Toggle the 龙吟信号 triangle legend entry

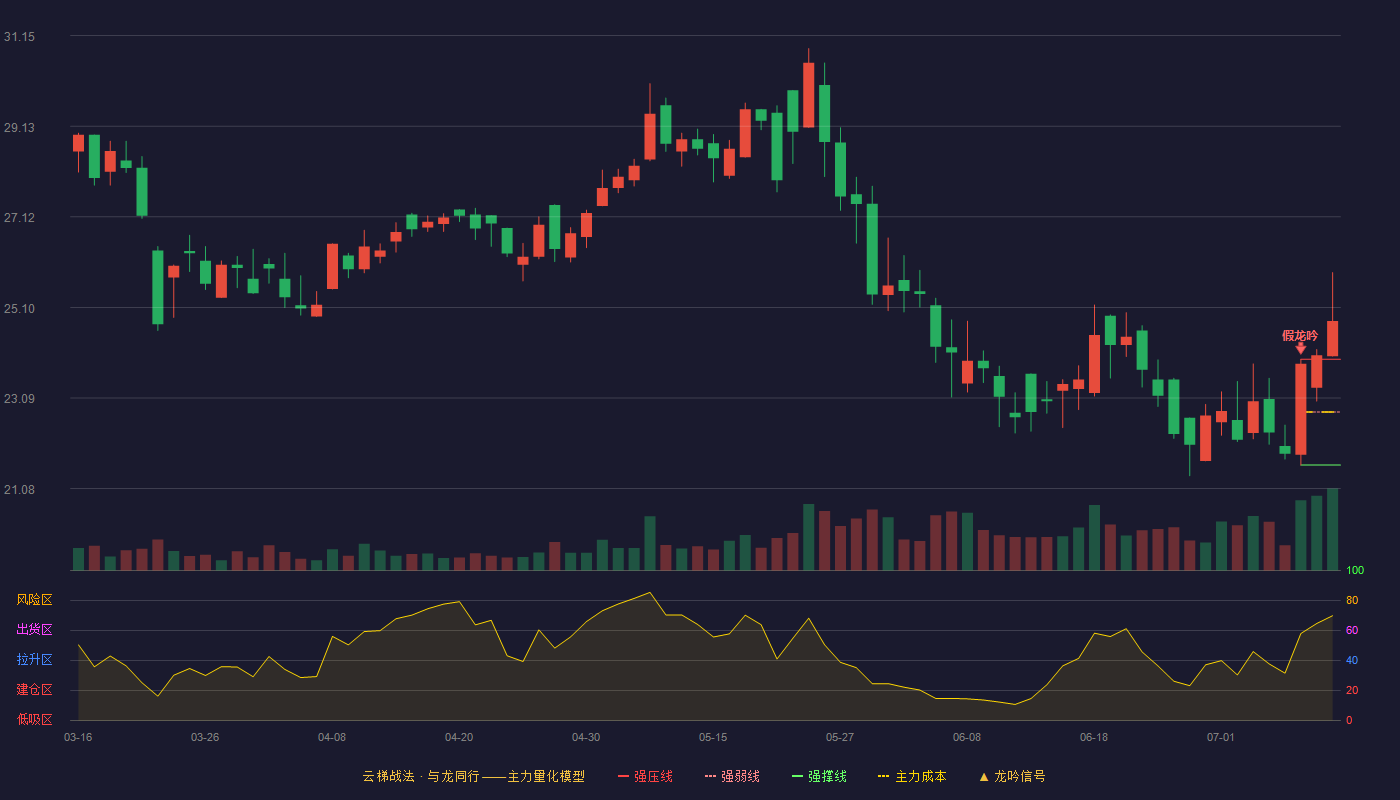(1012, 776)
